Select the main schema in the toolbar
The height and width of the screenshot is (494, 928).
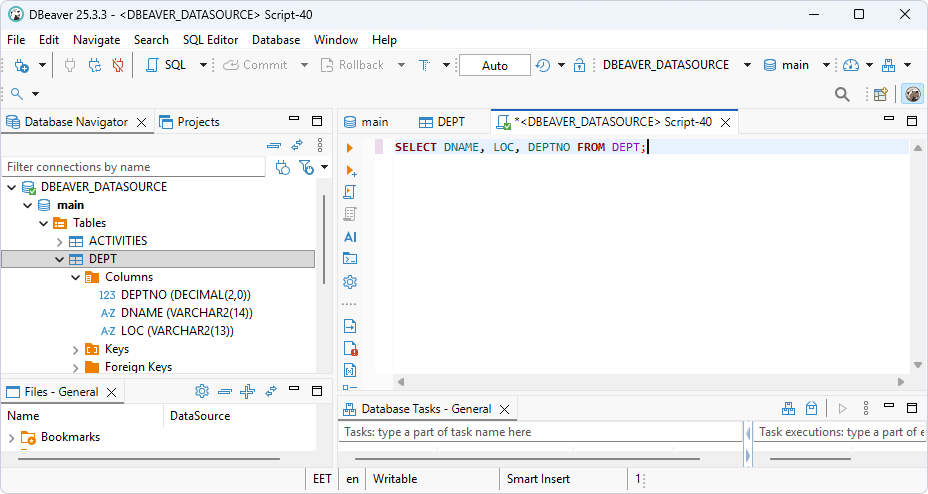click(x=786, y=65)
